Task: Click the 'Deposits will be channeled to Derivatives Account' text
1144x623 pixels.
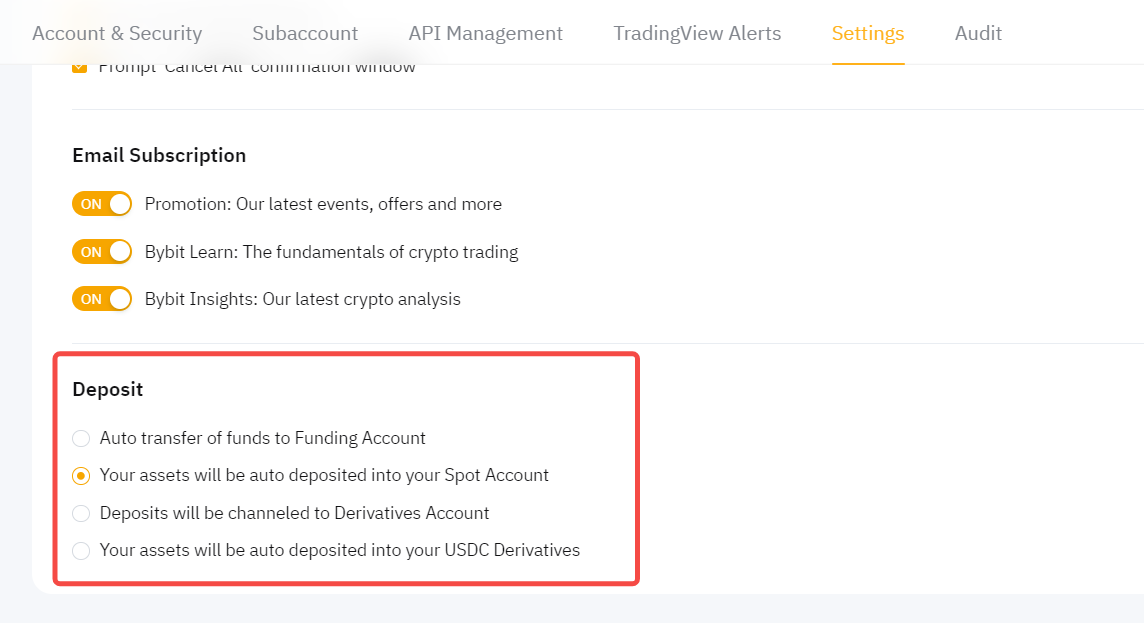Action: 294,513
